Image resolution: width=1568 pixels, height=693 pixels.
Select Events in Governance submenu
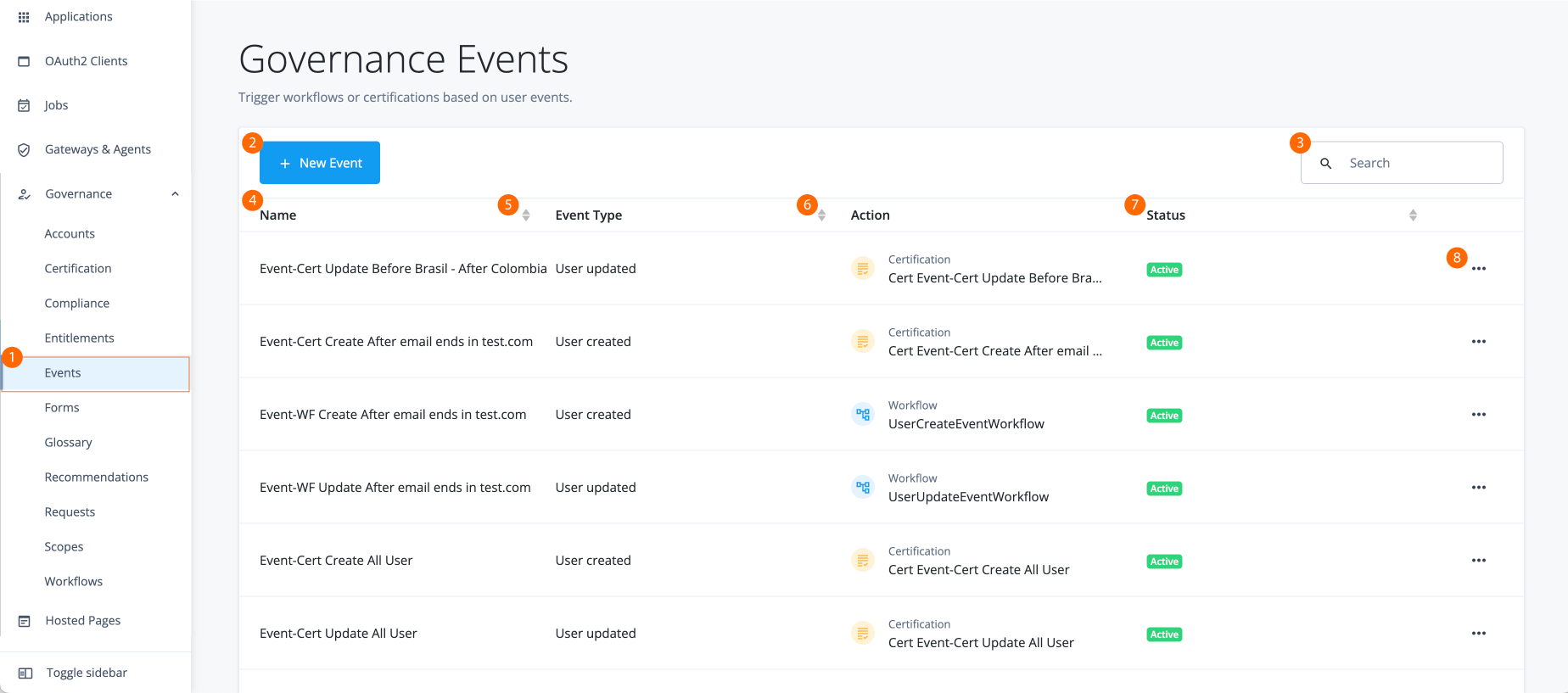96,374
